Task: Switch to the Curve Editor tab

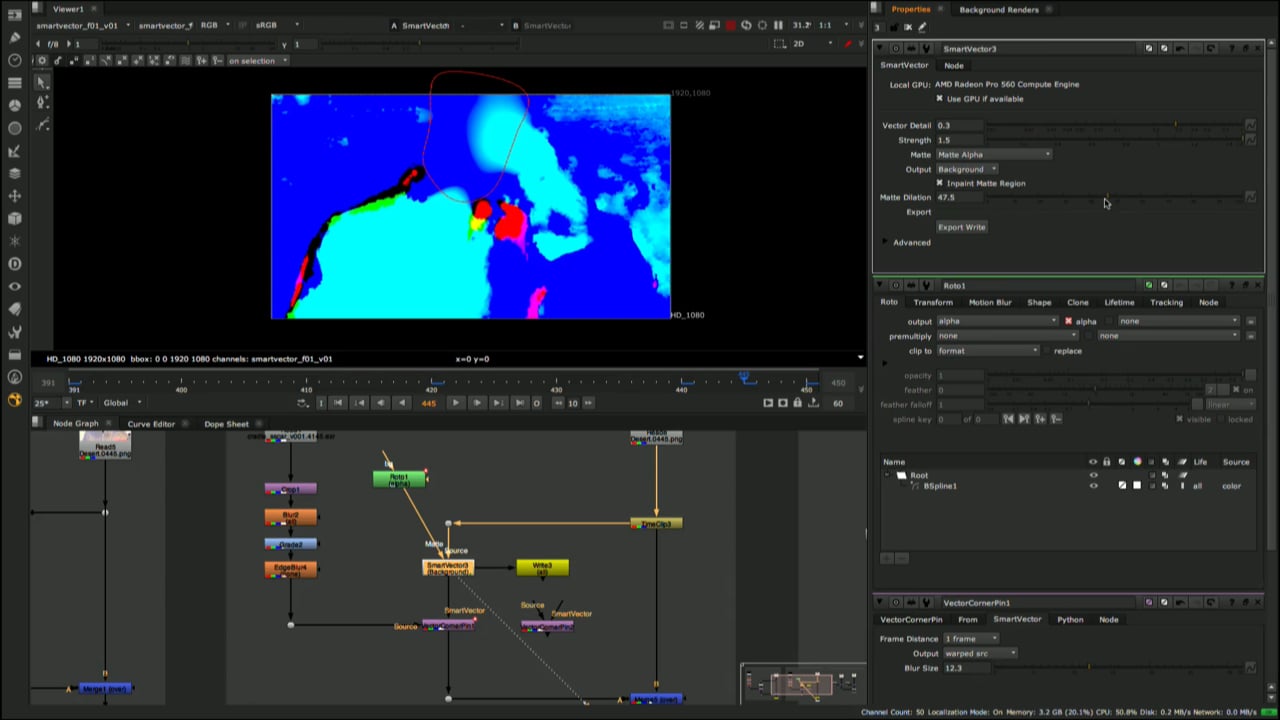Action: point(150,424)
